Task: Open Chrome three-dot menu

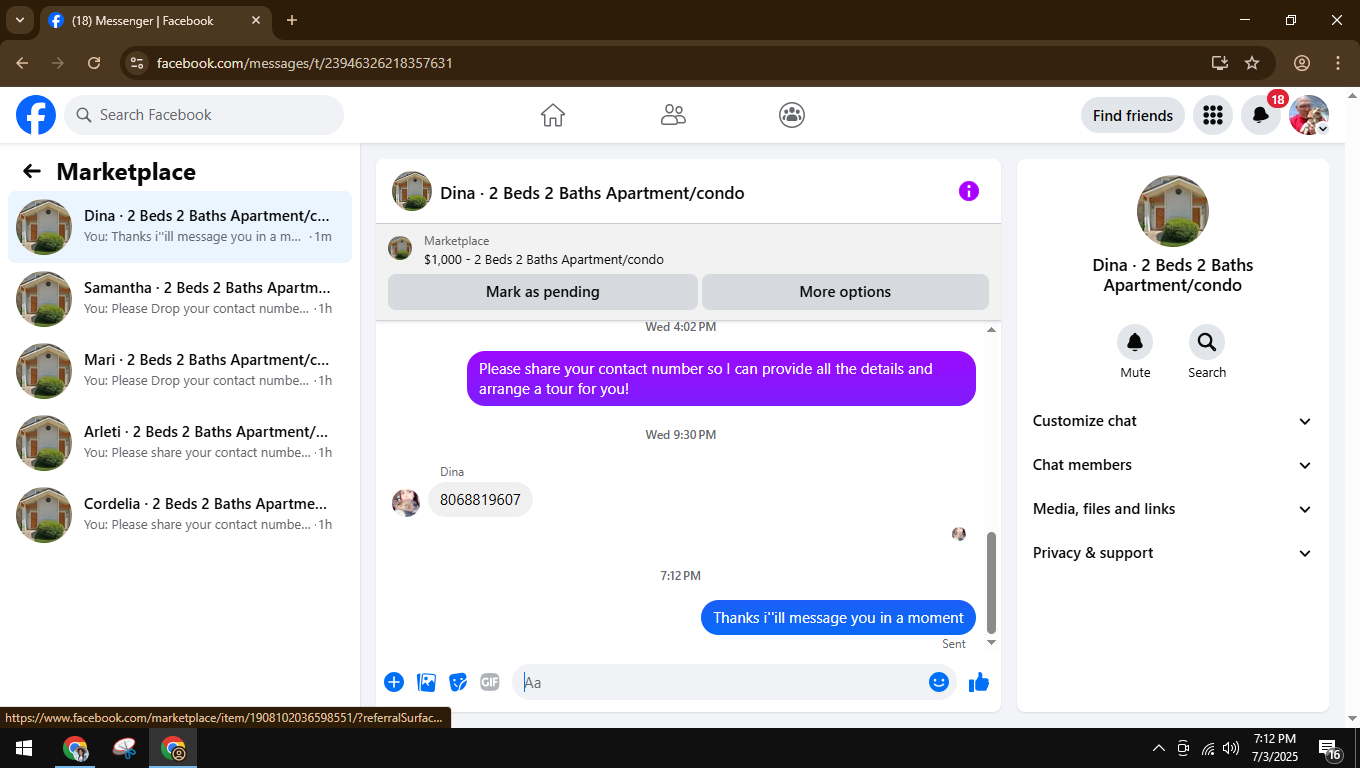Action: point(1338,63)
